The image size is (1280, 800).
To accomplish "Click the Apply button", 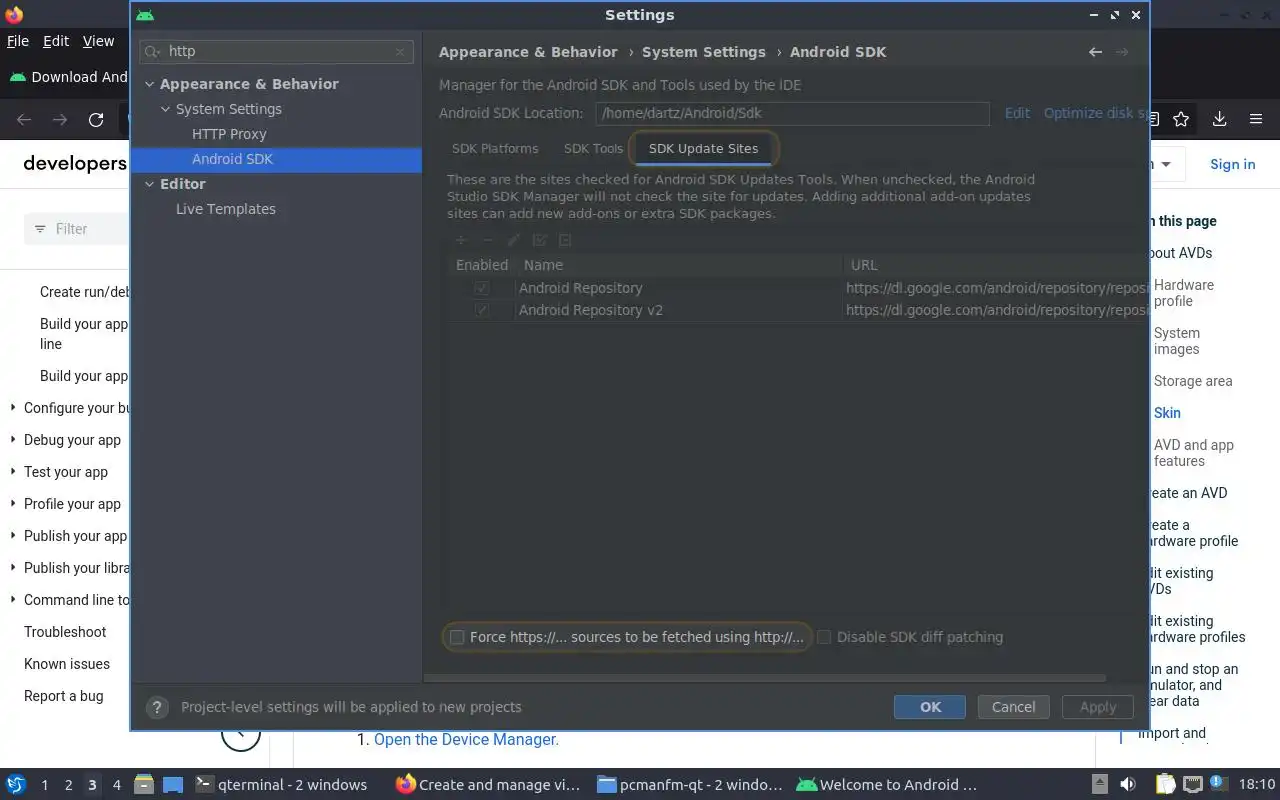I will click(1097, 707).
